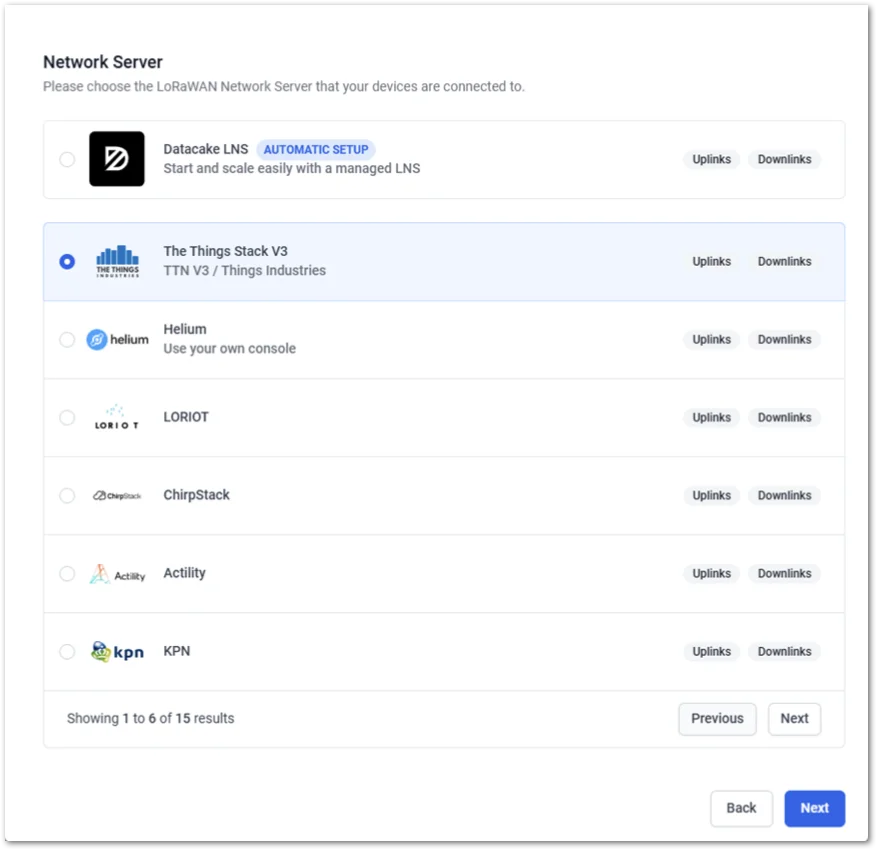Click 'TTN V3 / Things Industries' subtitle

click(x=244, y=271)
